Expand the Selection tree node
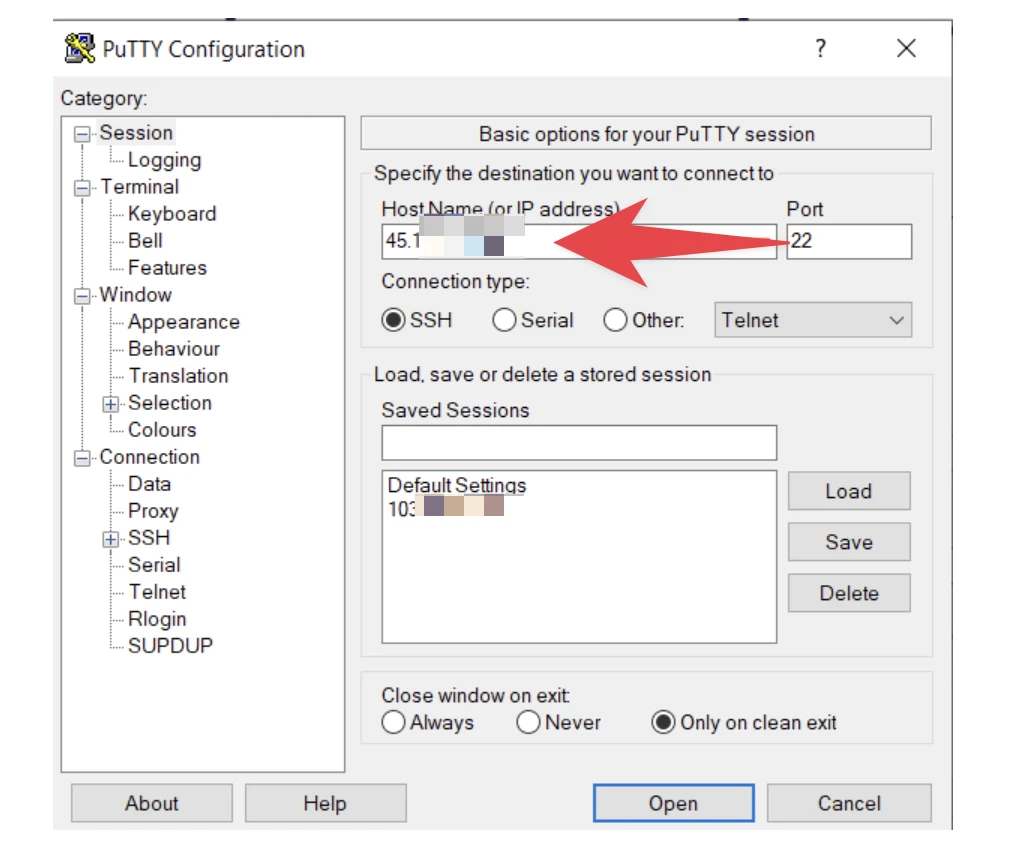Image resolution: width=1018 pixels, height=862 pixels. coord(110,404)
